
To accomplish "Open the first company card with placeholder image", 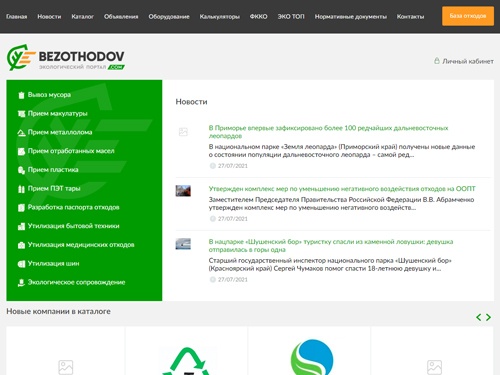I will point(65,351).
